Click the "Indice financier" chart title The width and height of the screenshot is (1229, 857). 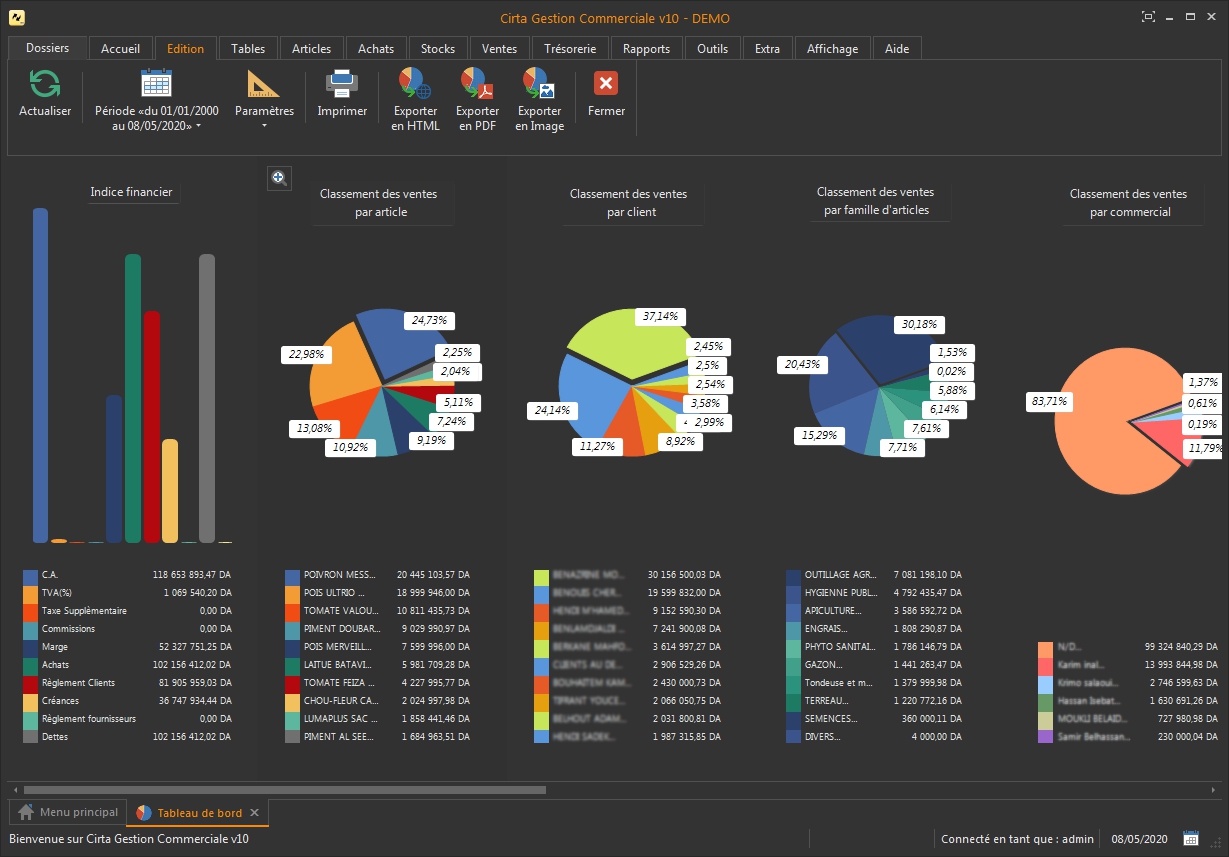tap(131, 192)
